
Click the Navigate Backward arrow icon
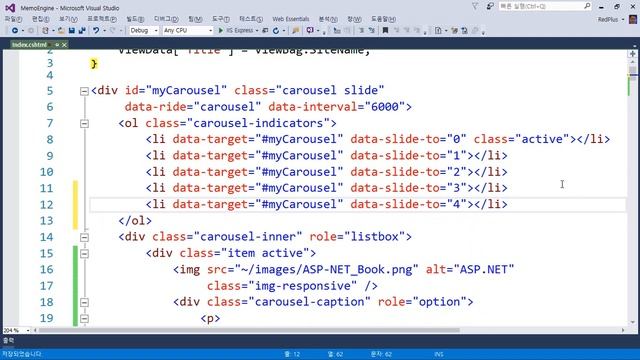click(15, 31)
